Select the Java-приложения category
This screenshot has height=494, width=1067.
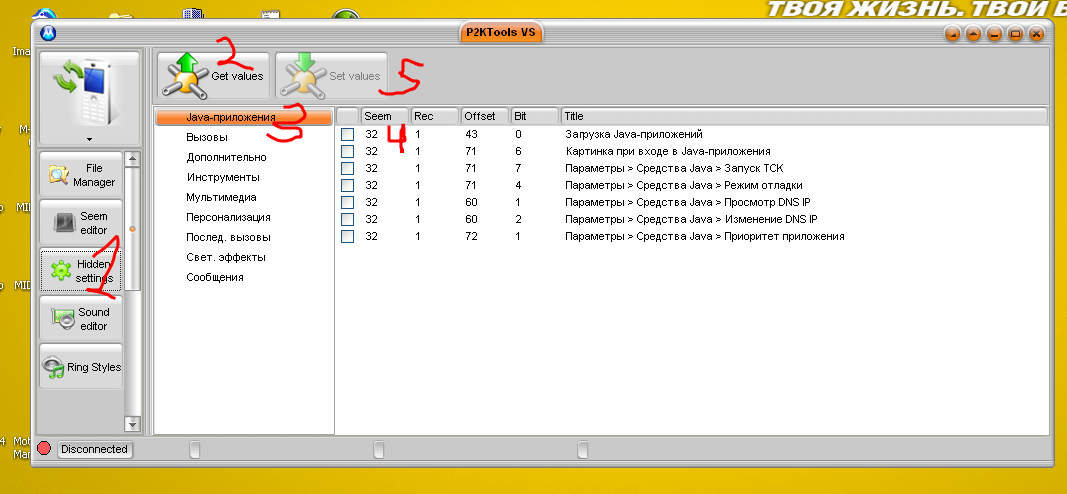(x=244, y=117)
